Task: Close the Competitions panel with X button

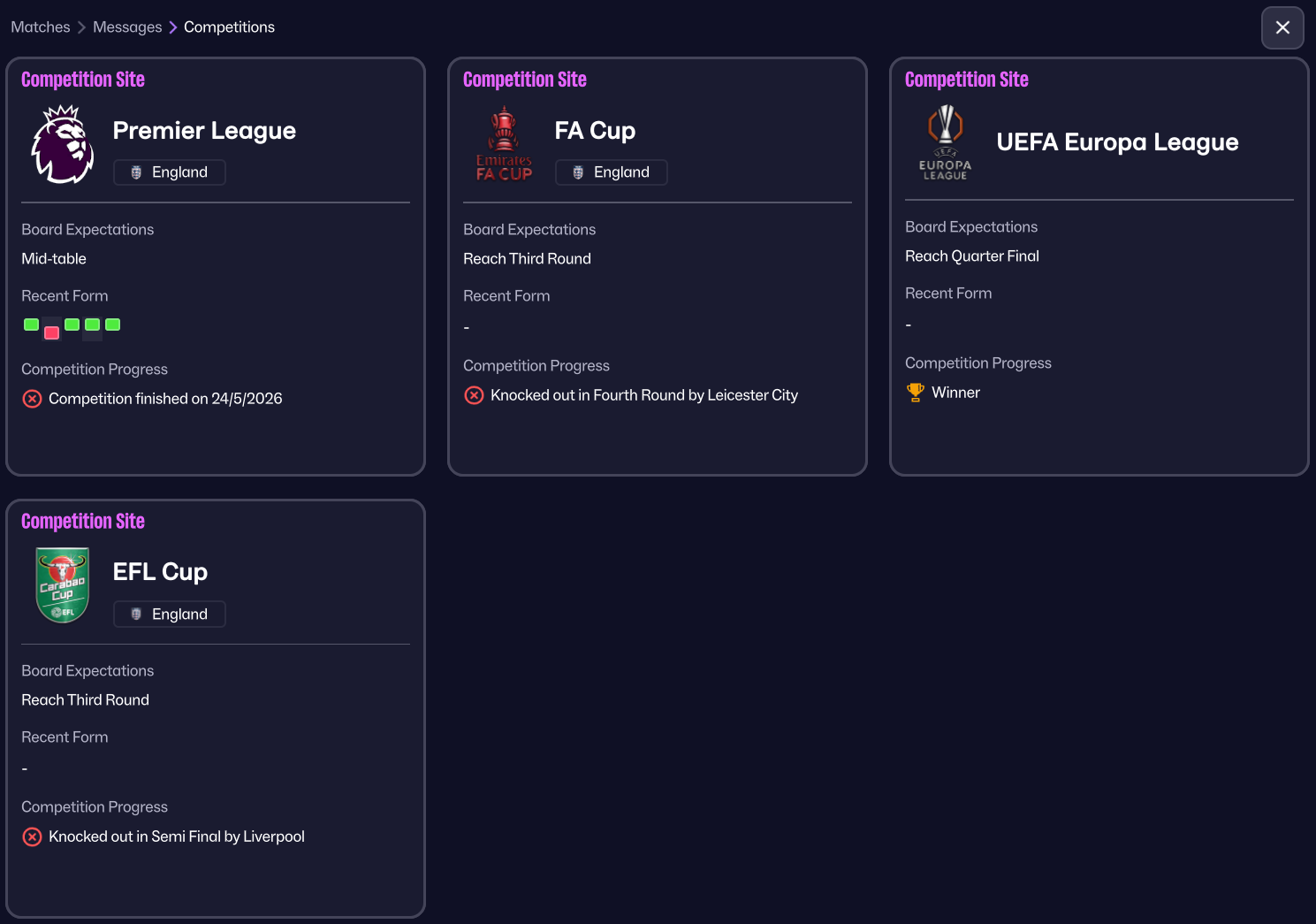Action: [1282, 27]
